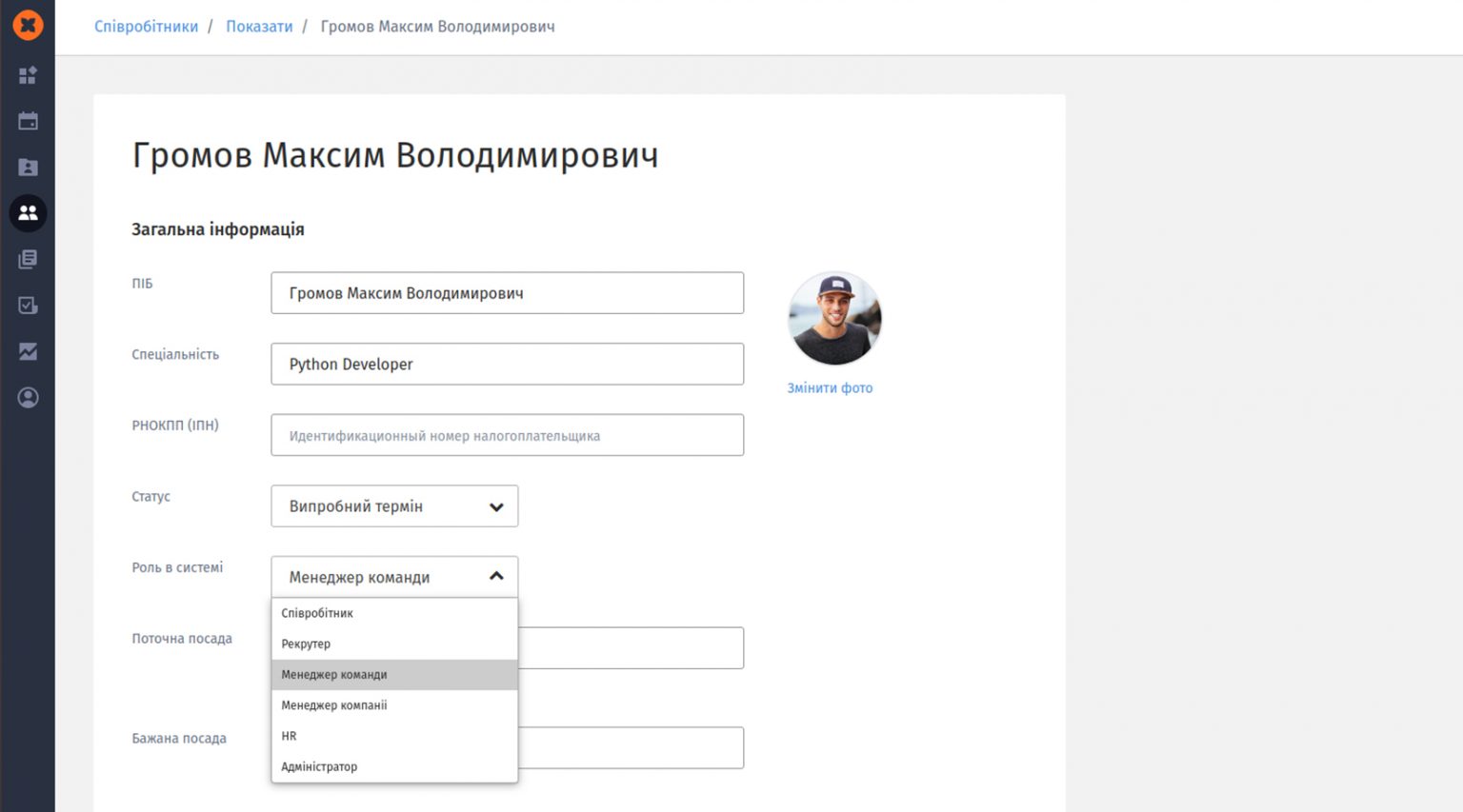This screenshot has width=1463, height=812.
Task: Click the orange logo at the top left
Action: pyautogui.click(x=28, y=26)
